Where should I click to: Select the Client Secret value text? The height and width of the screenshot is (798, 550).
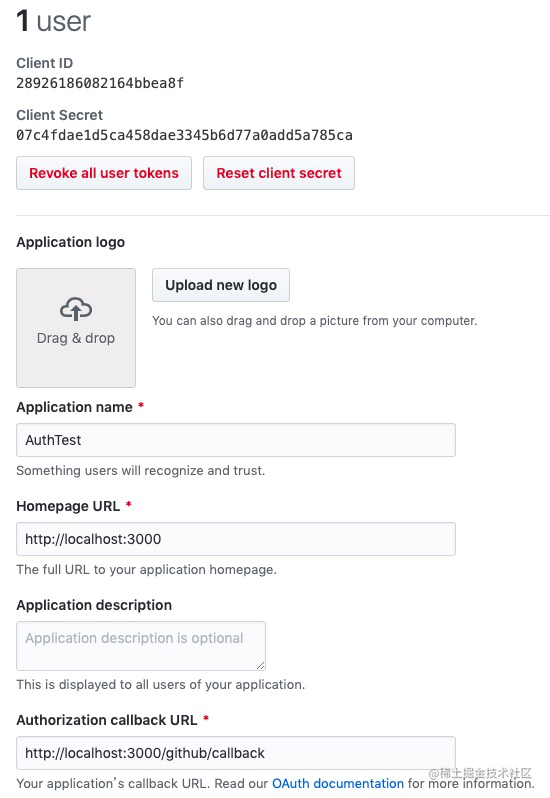click(x=184, y=135)
